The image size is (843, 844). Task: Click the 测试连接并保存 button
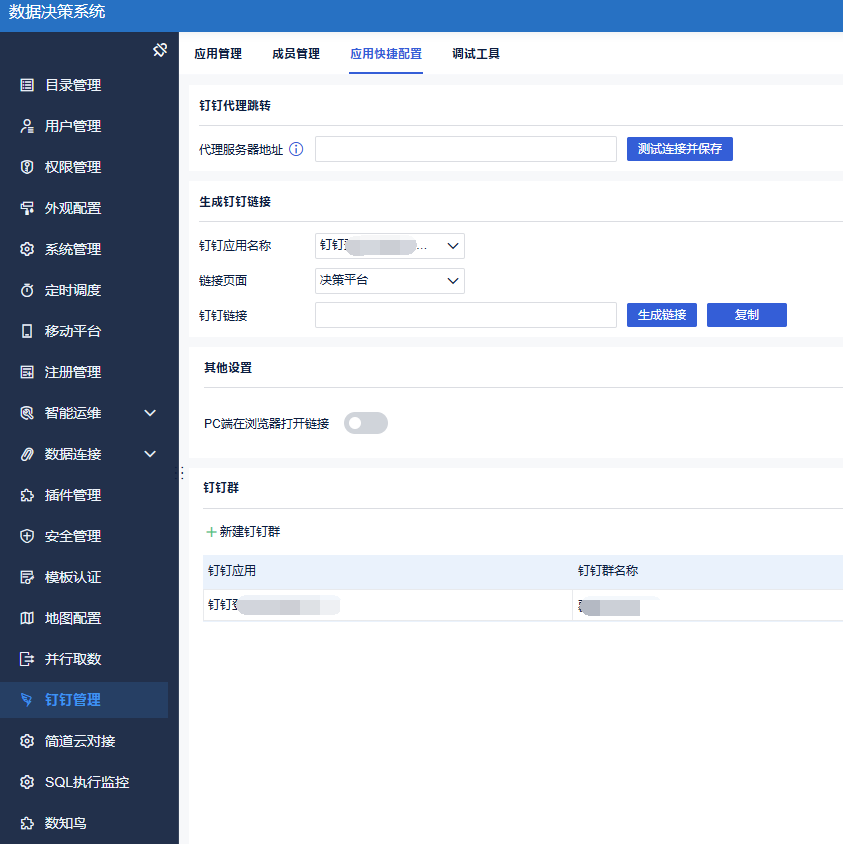[679, 149]
